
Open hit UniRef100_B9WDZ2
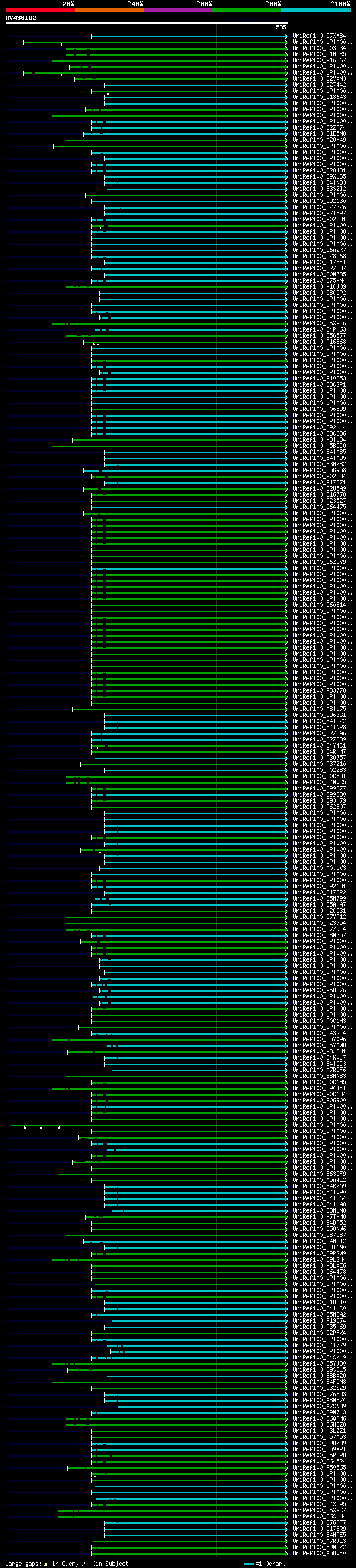click(x=319, y=1547)
